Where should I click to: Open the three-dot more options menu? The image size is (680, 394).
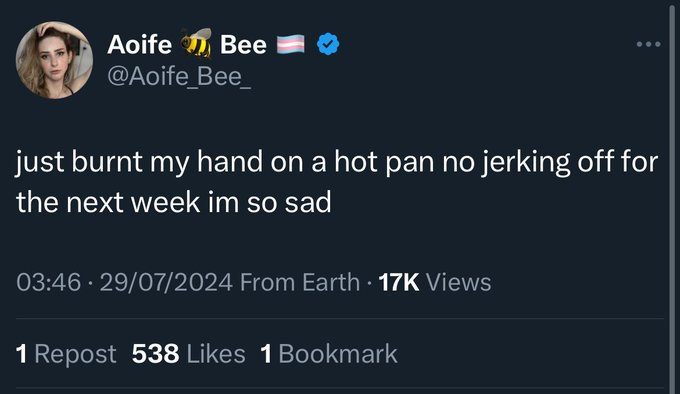click(649, 44)
